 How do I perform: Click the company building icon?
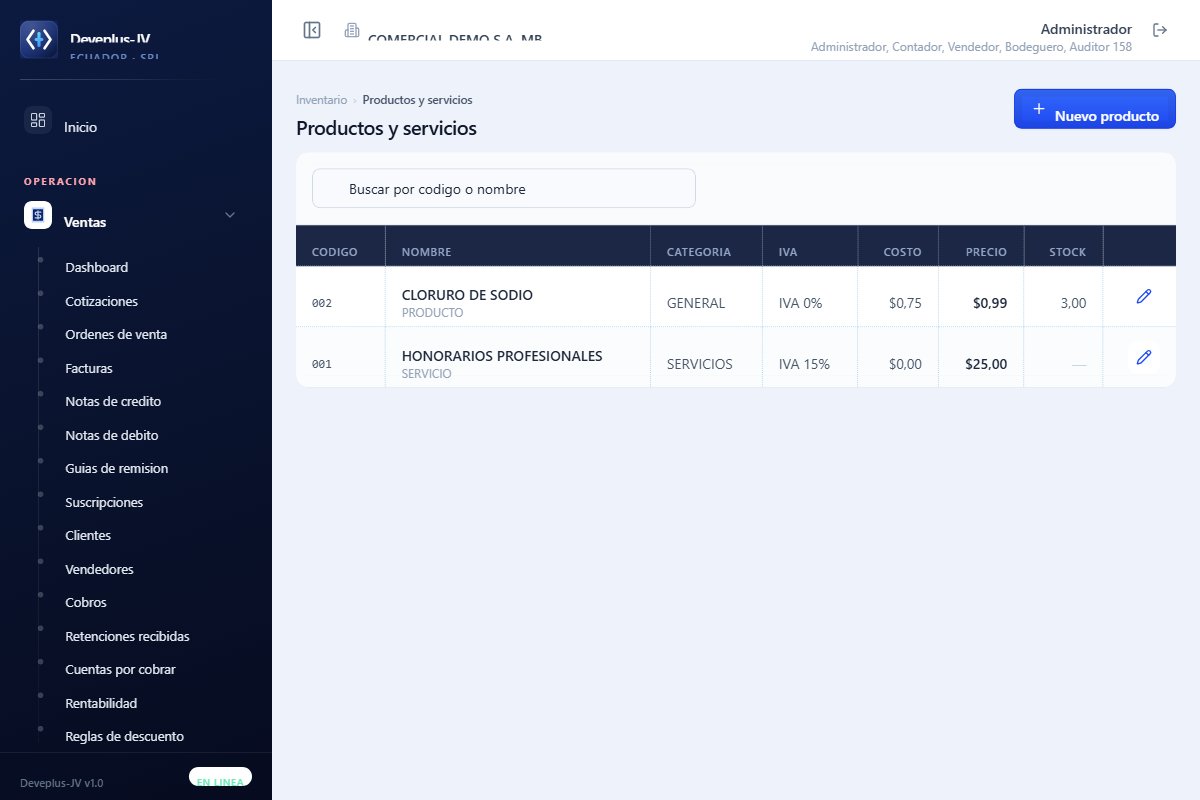(352, 30)
